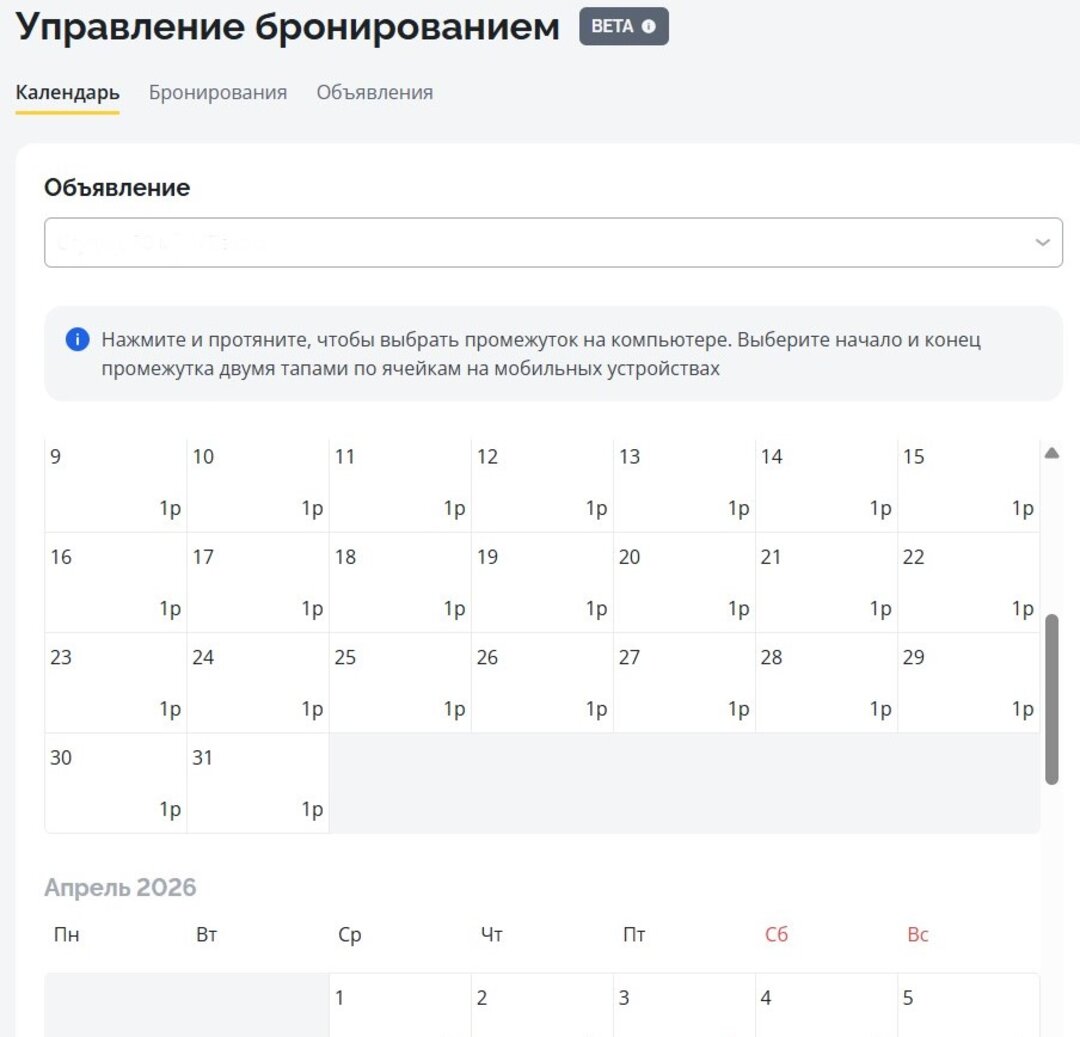Select the Календарь tab

(x=68, y=93)
